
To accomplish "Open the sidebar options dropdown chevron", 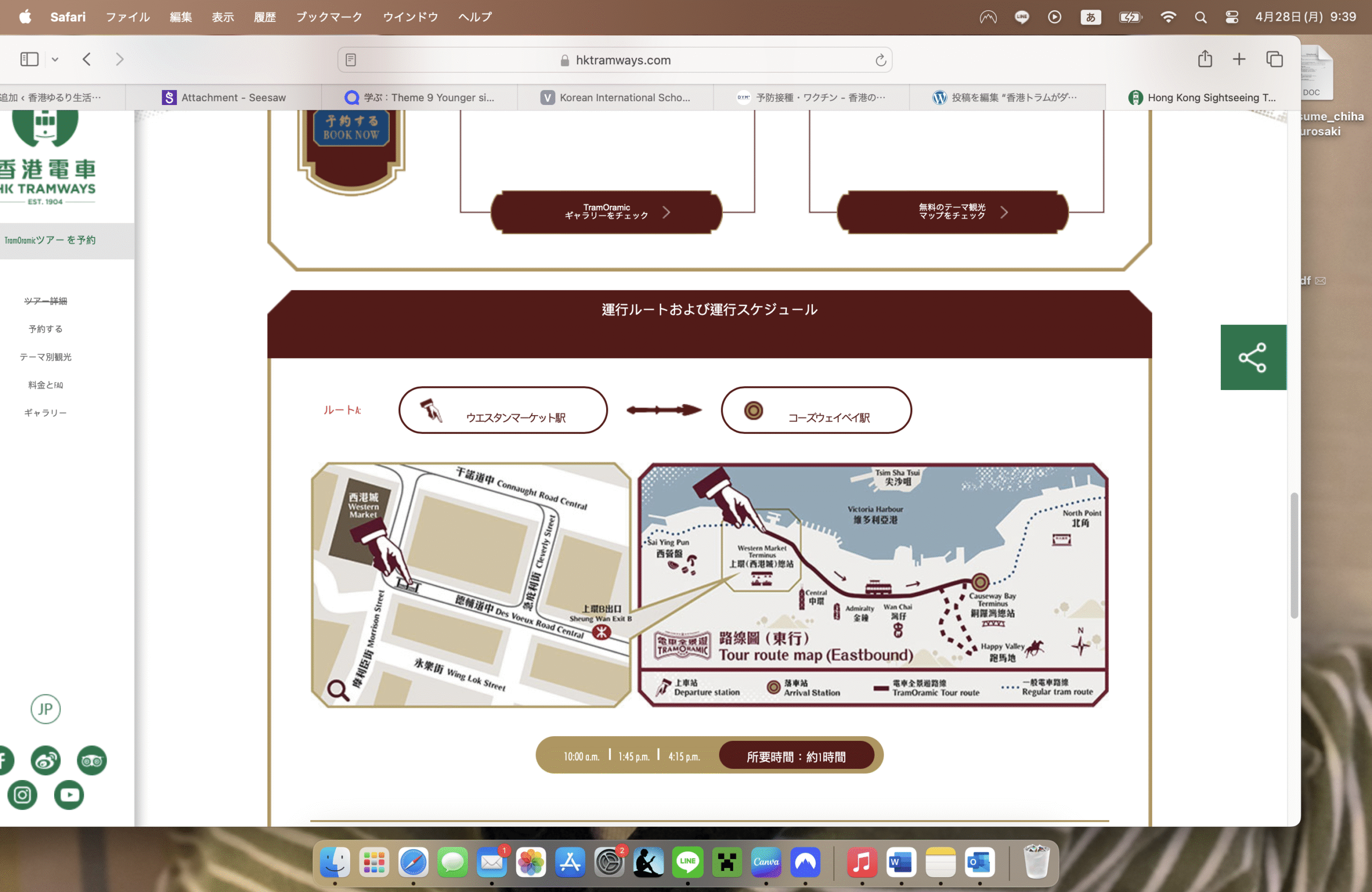I will click(55, 59).
